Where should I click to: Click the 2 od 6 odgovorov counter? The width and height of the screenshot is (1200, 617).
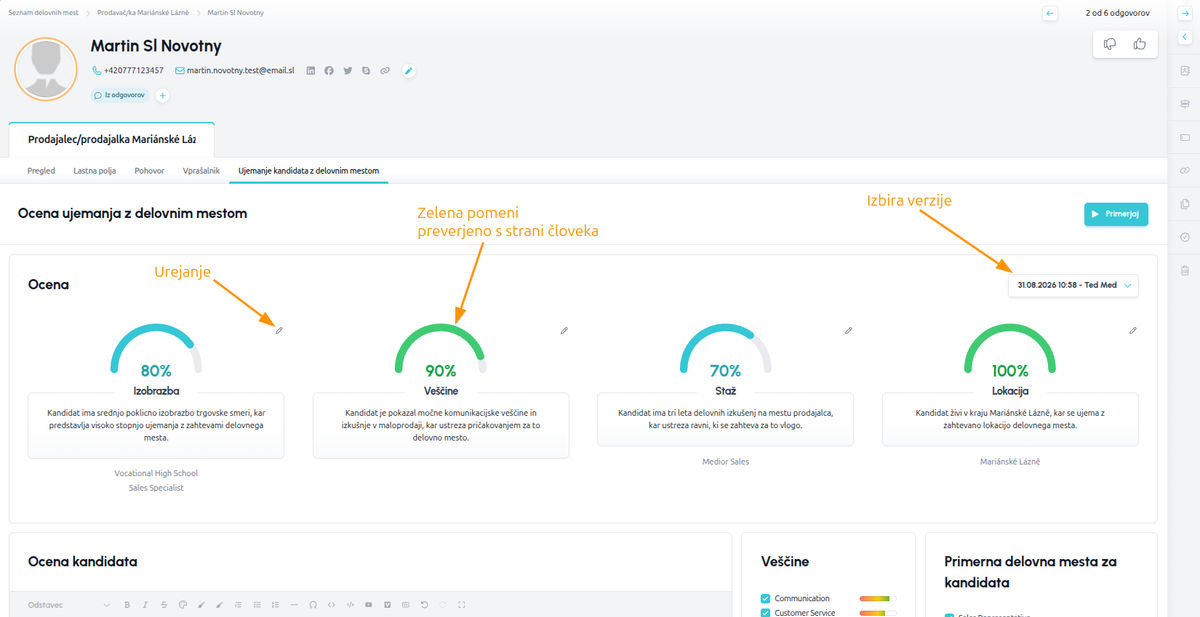click(1117, 13)
